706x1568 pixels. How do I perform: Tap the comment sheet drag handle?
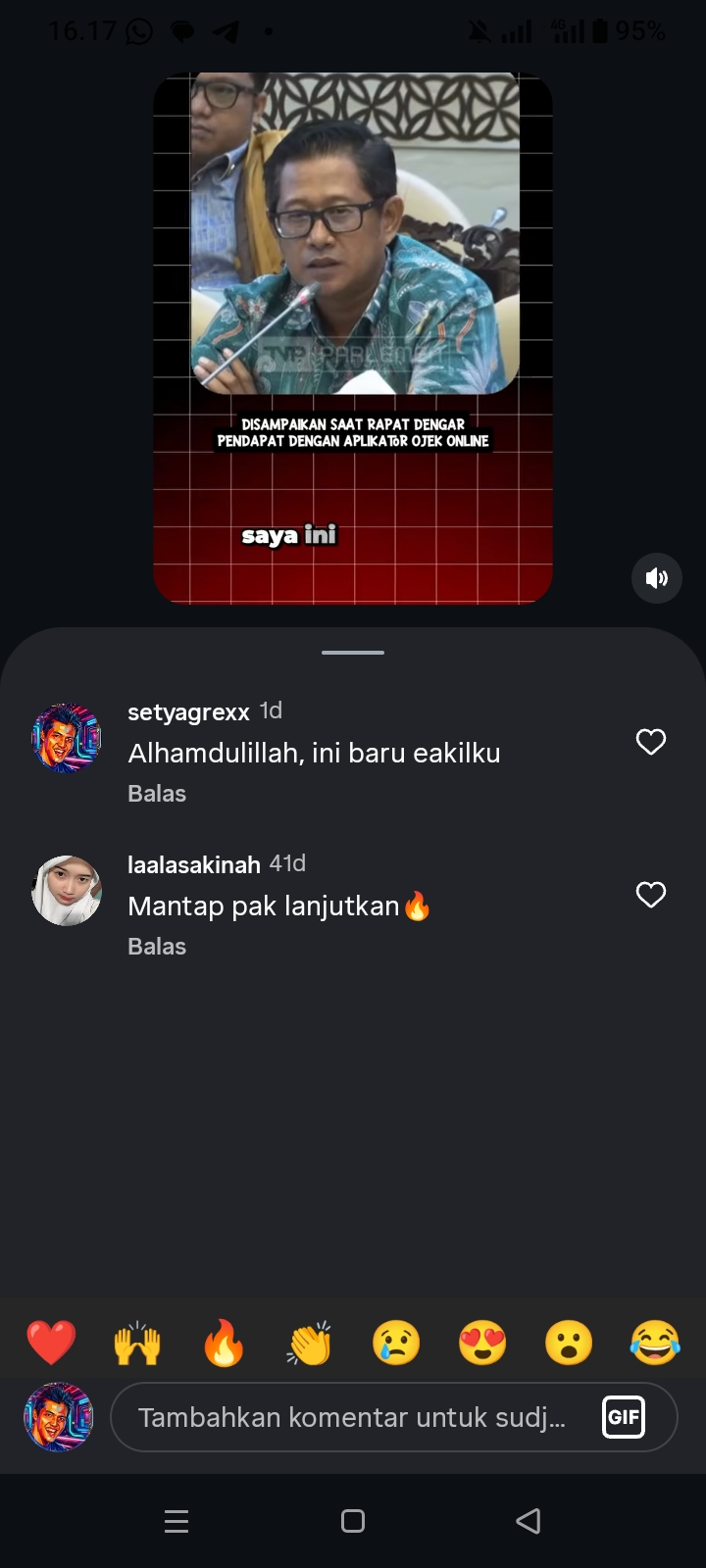tap(353, 652)
